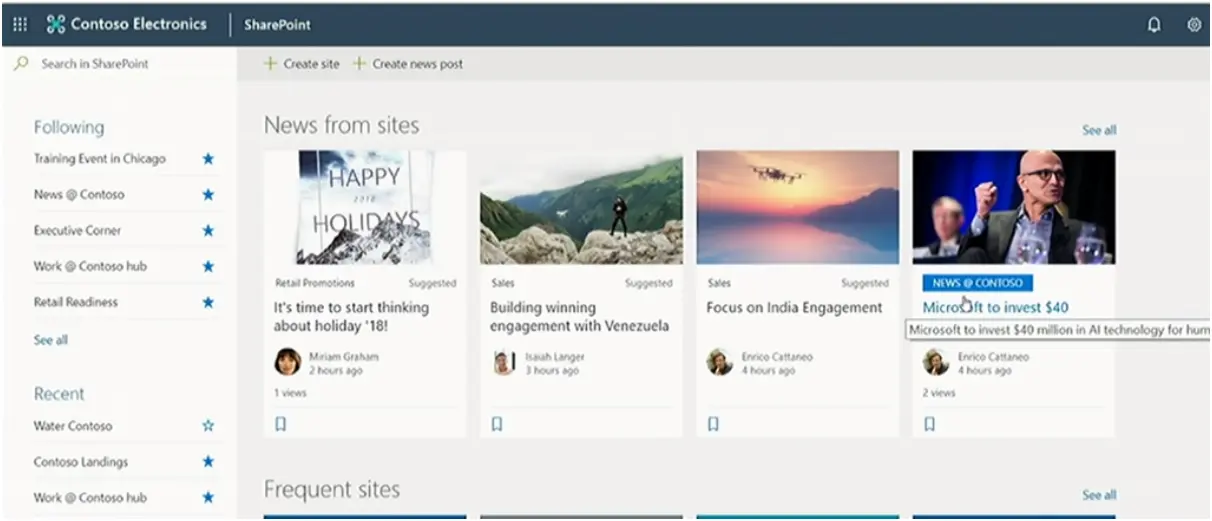Click Create site
The height and width of the screenshot is (521, 1212).
(x=302, y=64)
